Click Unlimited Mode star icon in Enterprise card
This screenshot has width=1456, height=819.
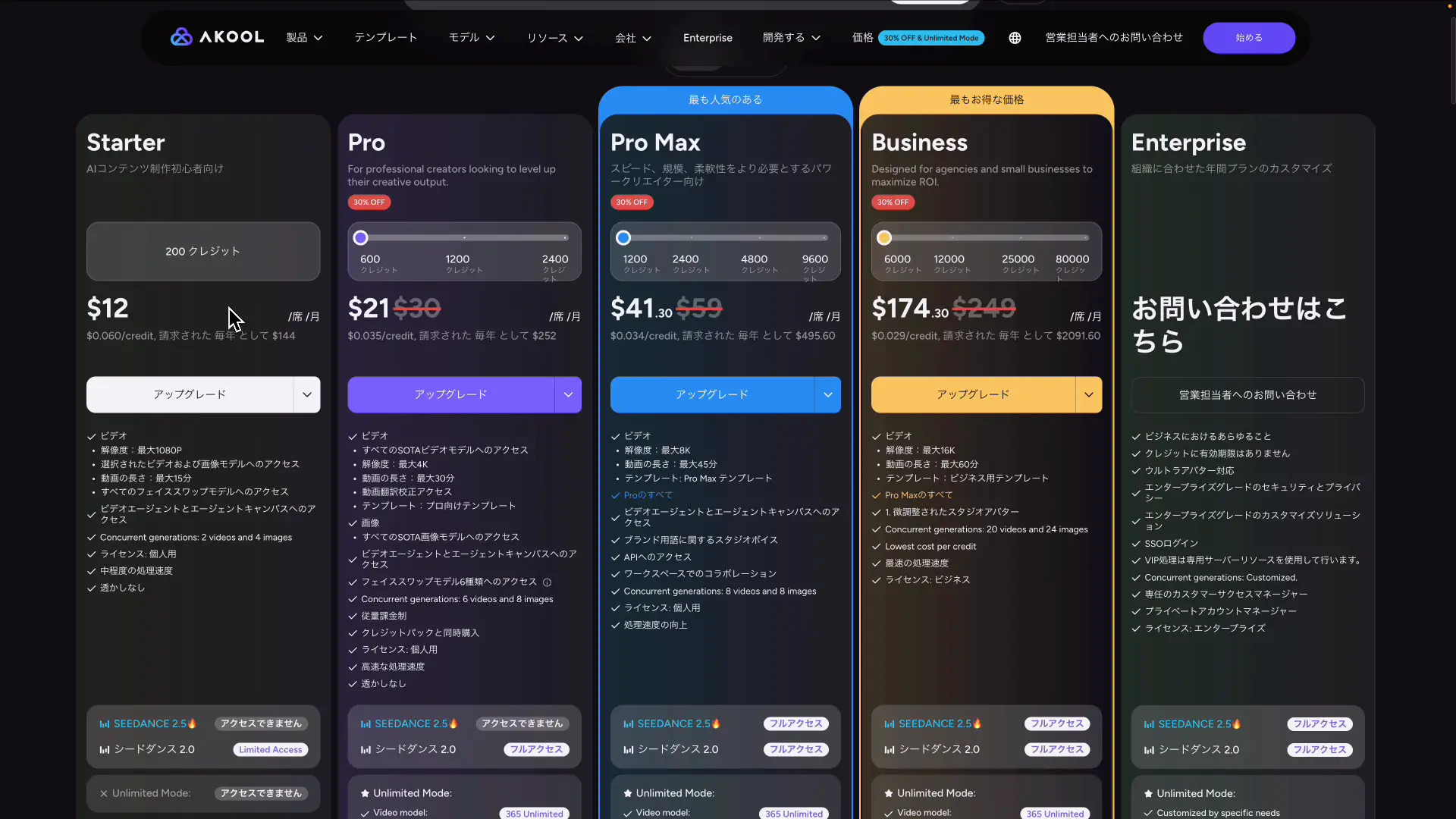coord(1149,793)
